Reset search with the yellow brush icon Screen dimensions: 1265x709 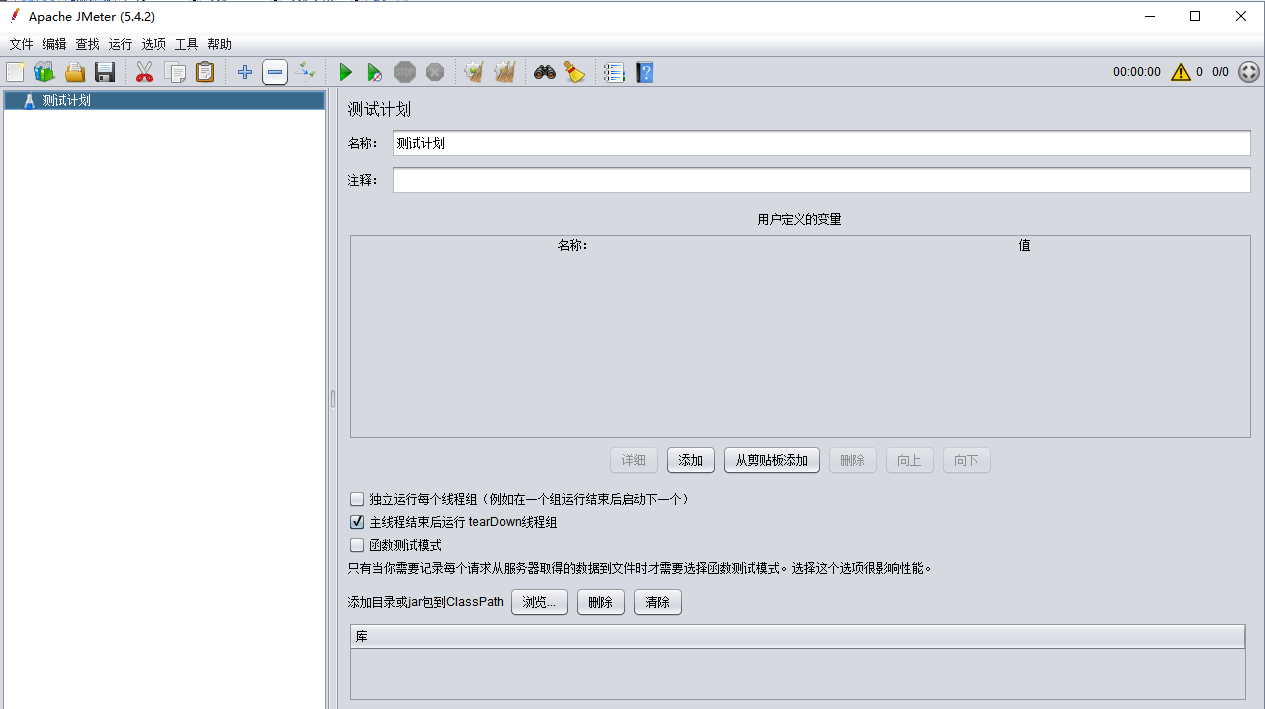click(x=575, y=72)
